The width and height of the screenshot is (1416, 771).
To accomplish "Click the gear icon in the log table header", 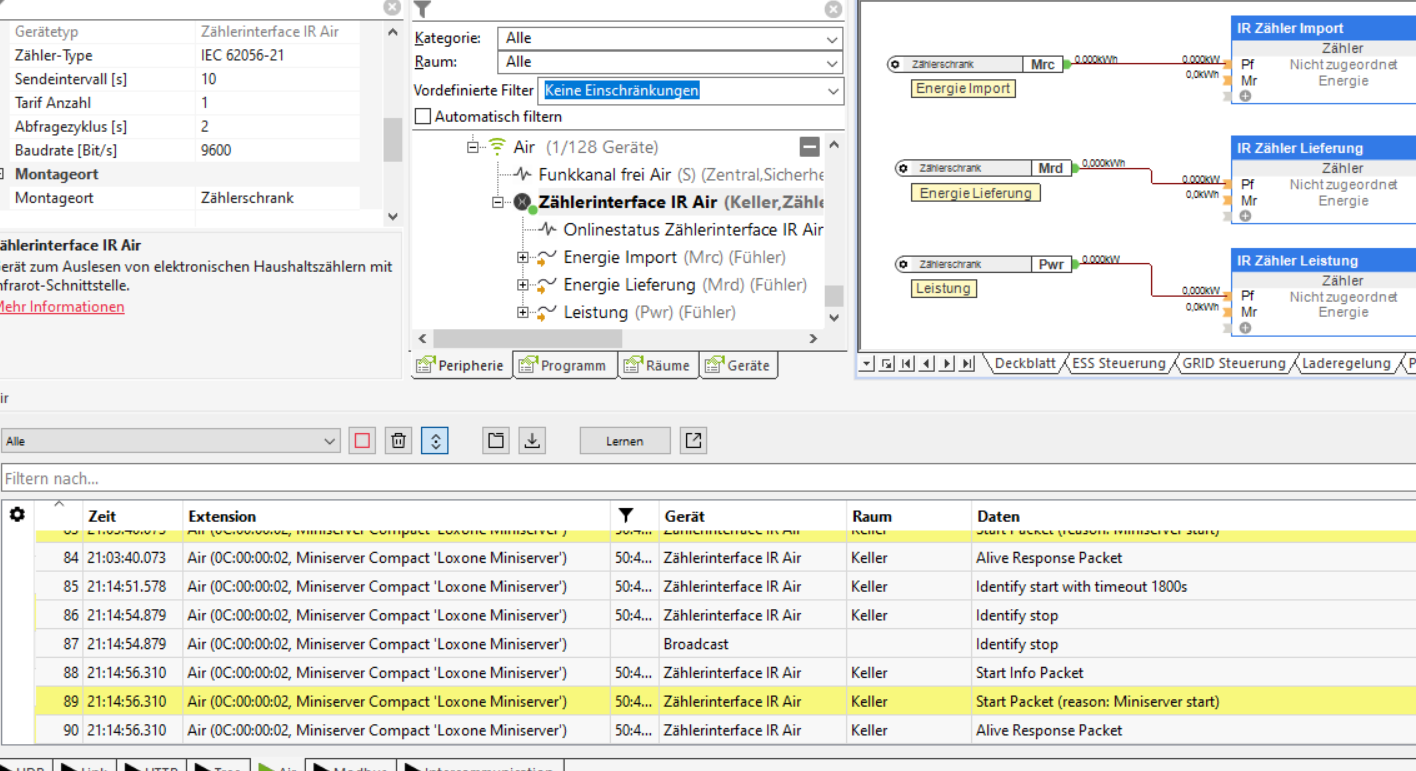I will 17,515.
